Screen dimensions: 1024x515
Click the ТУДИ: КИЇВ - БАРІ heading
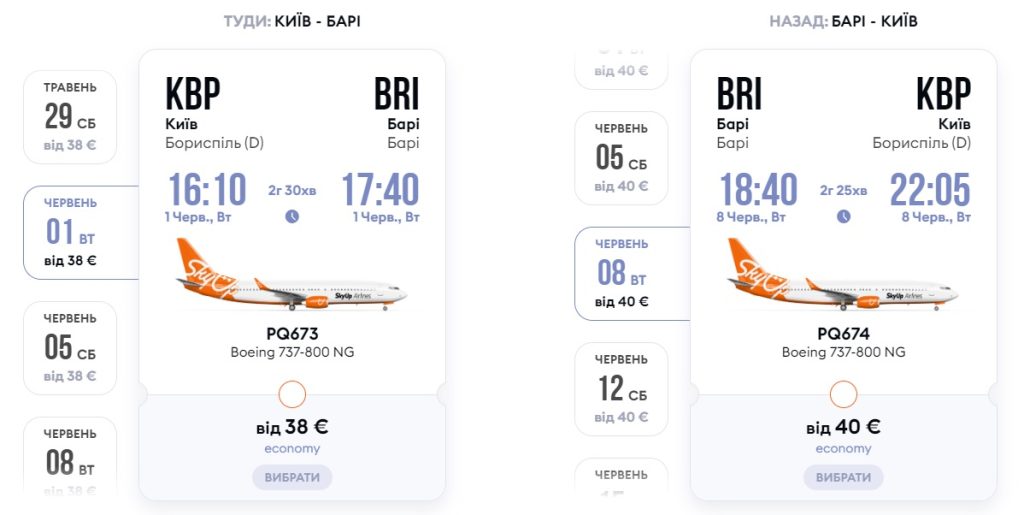[292, 21]
